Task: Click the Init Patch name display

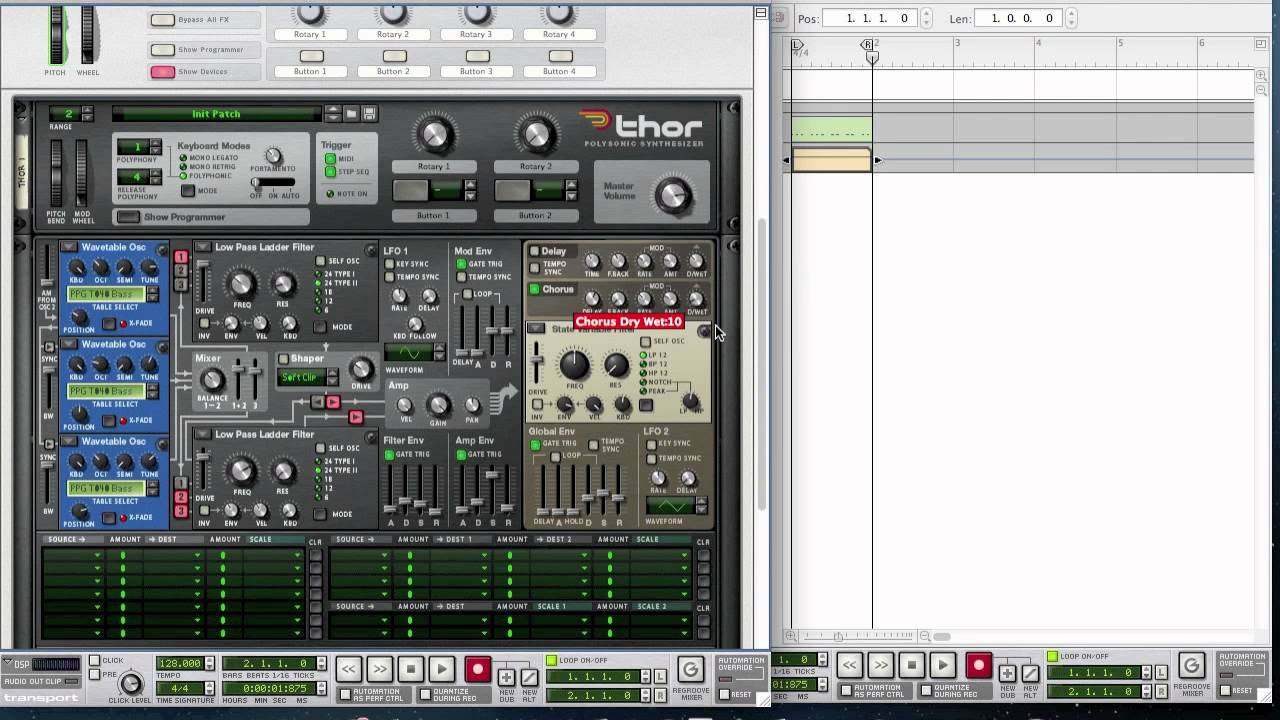Action: coord(217,114)
